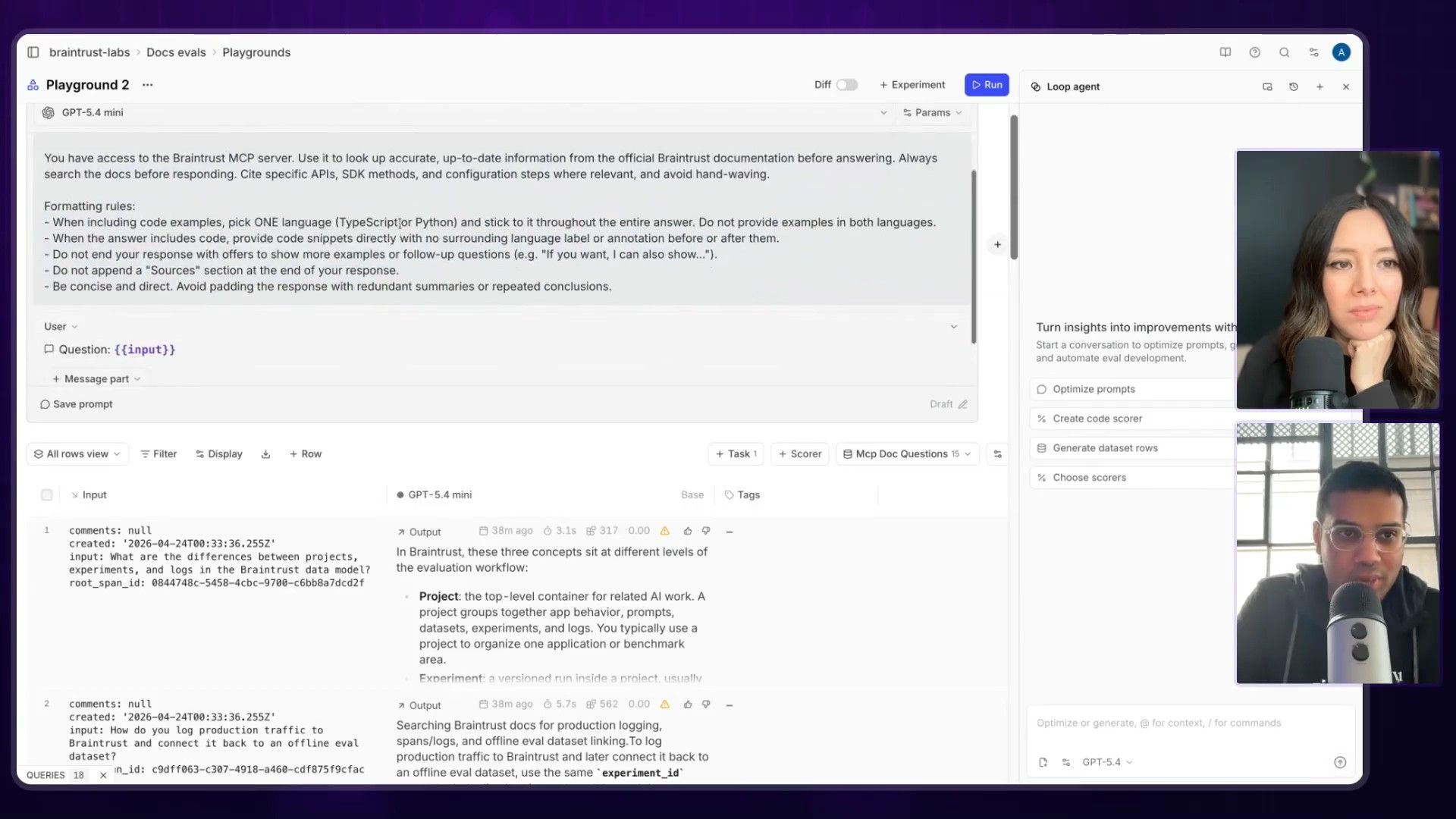Go to Docs evals breadcrumb
Screen dimensions: 1456x819
click(176, 52)
